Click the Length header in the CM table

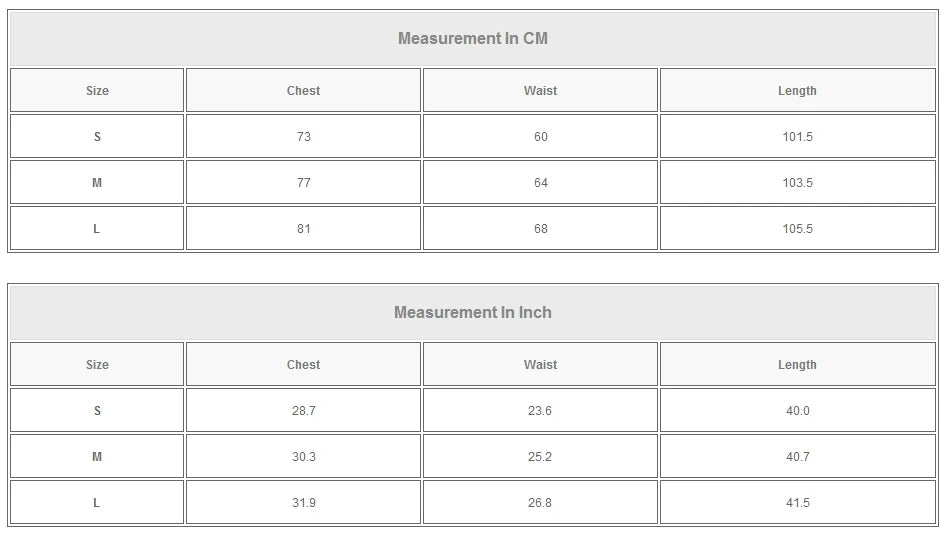pyautogui.click(x=797, y=91)
